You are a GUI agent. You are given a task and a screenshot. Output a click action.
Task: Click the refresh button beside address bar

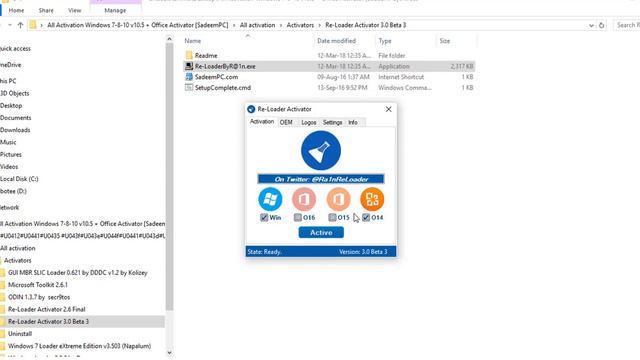click(601, 25)
